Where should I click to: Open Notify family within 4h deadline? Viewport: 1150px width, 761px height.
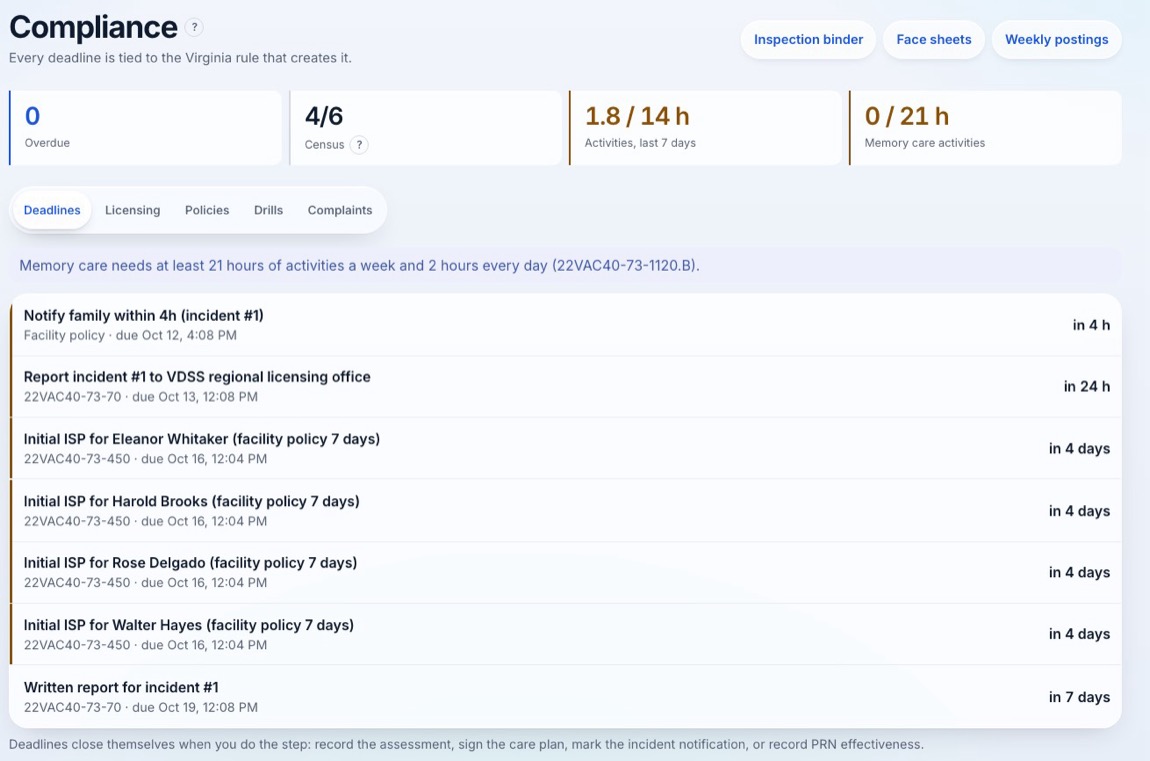[x=565, y=325]
